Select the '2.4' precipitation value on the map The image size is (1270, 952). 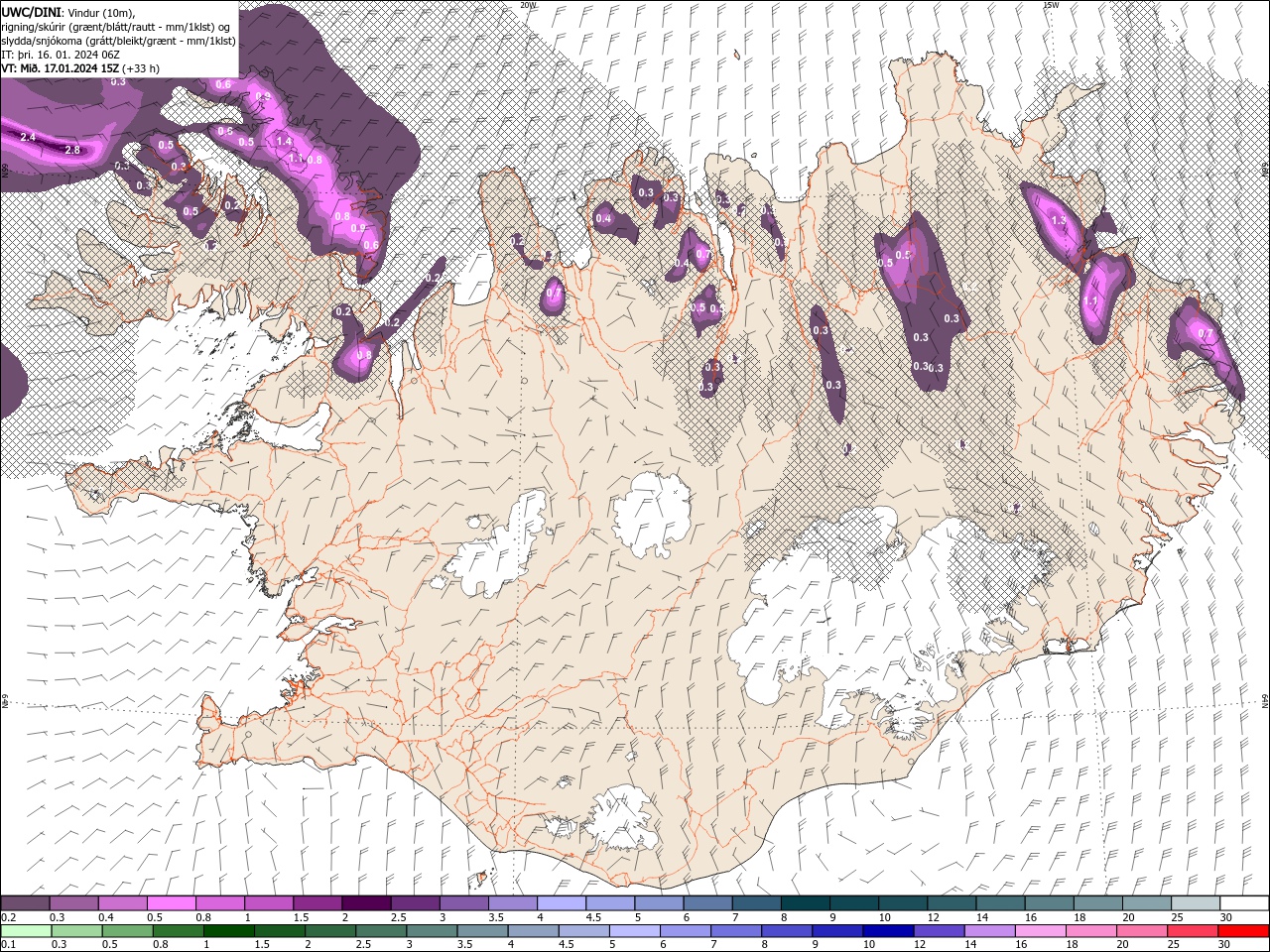pos(28,136)
